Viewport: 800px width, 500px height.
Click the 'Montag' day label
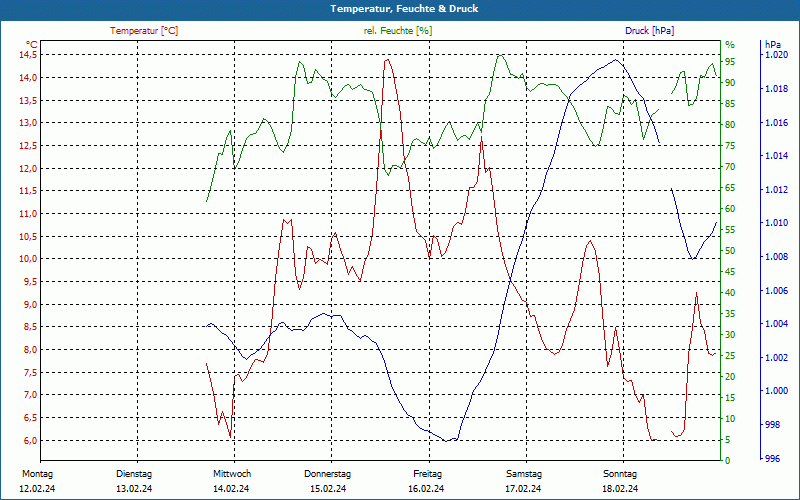(x=37, y=474)
